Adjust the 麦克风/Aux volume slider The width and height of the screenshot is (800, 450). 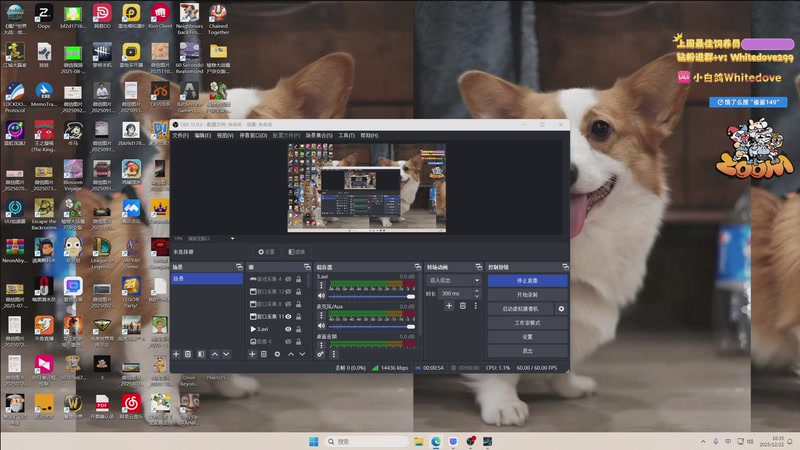(372, 327)
